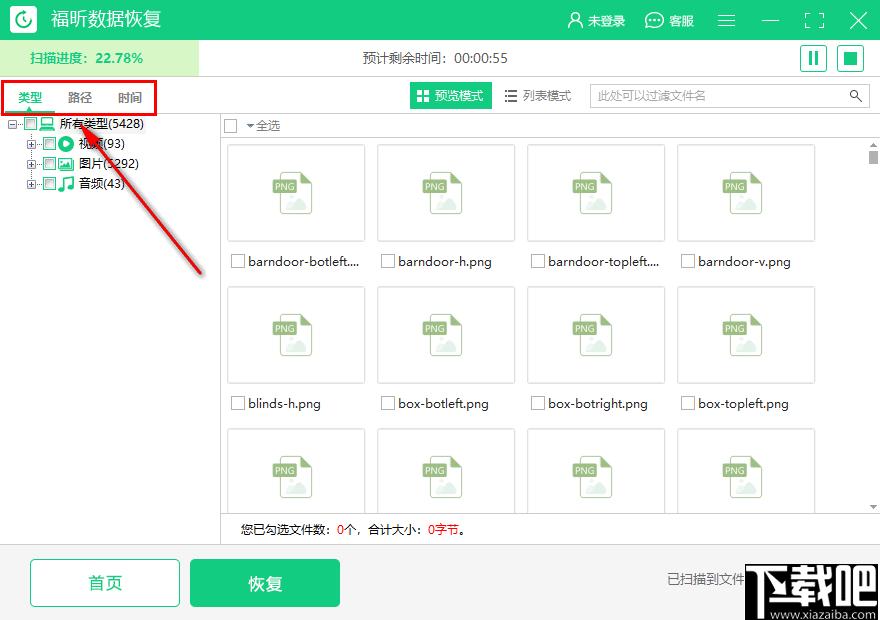Open thumbnail of barndoor-botleft png
Screen dimensions: 880x620
click(x=296, y=193)
